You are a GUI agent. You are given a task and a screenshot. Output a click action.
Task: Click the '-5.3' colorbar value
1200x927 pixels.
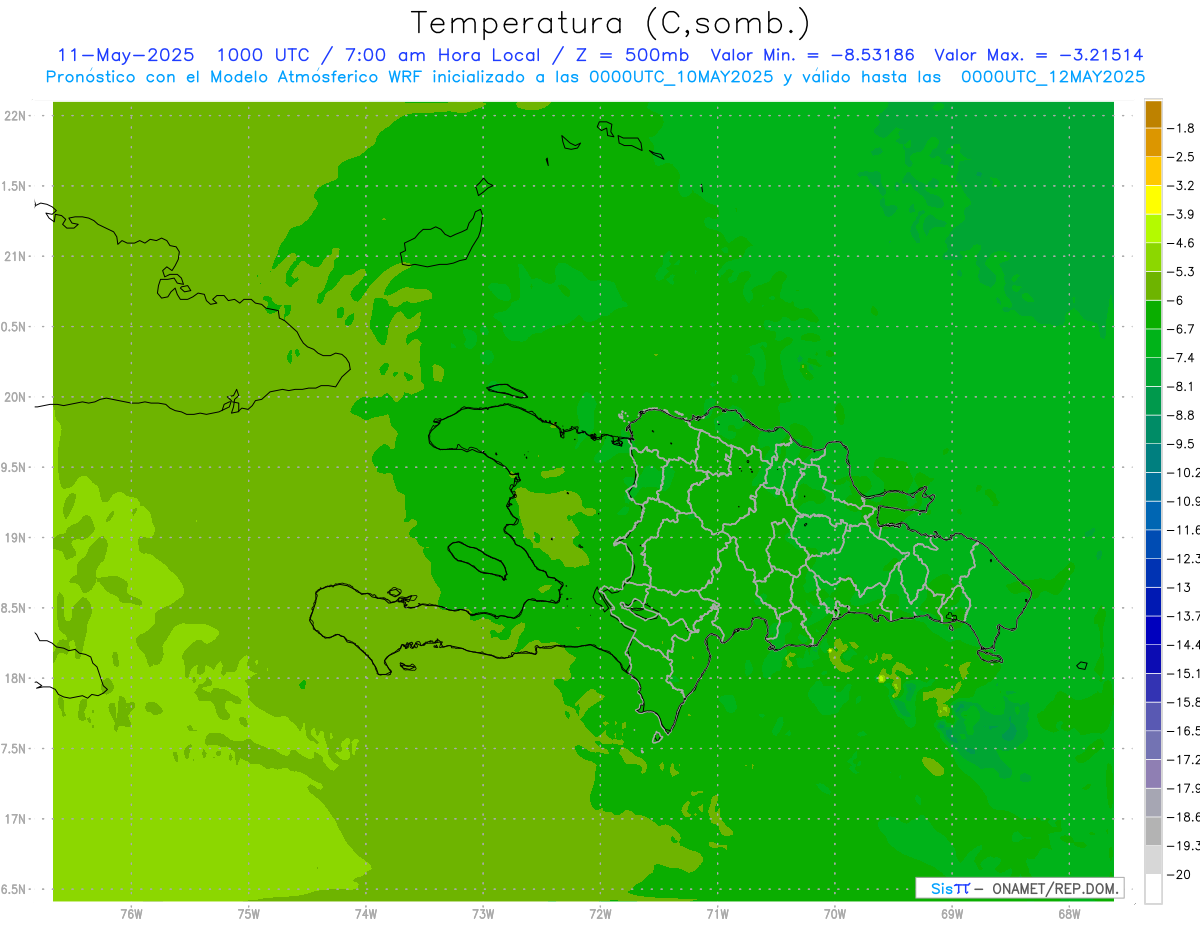click(x=1181, y=271)
